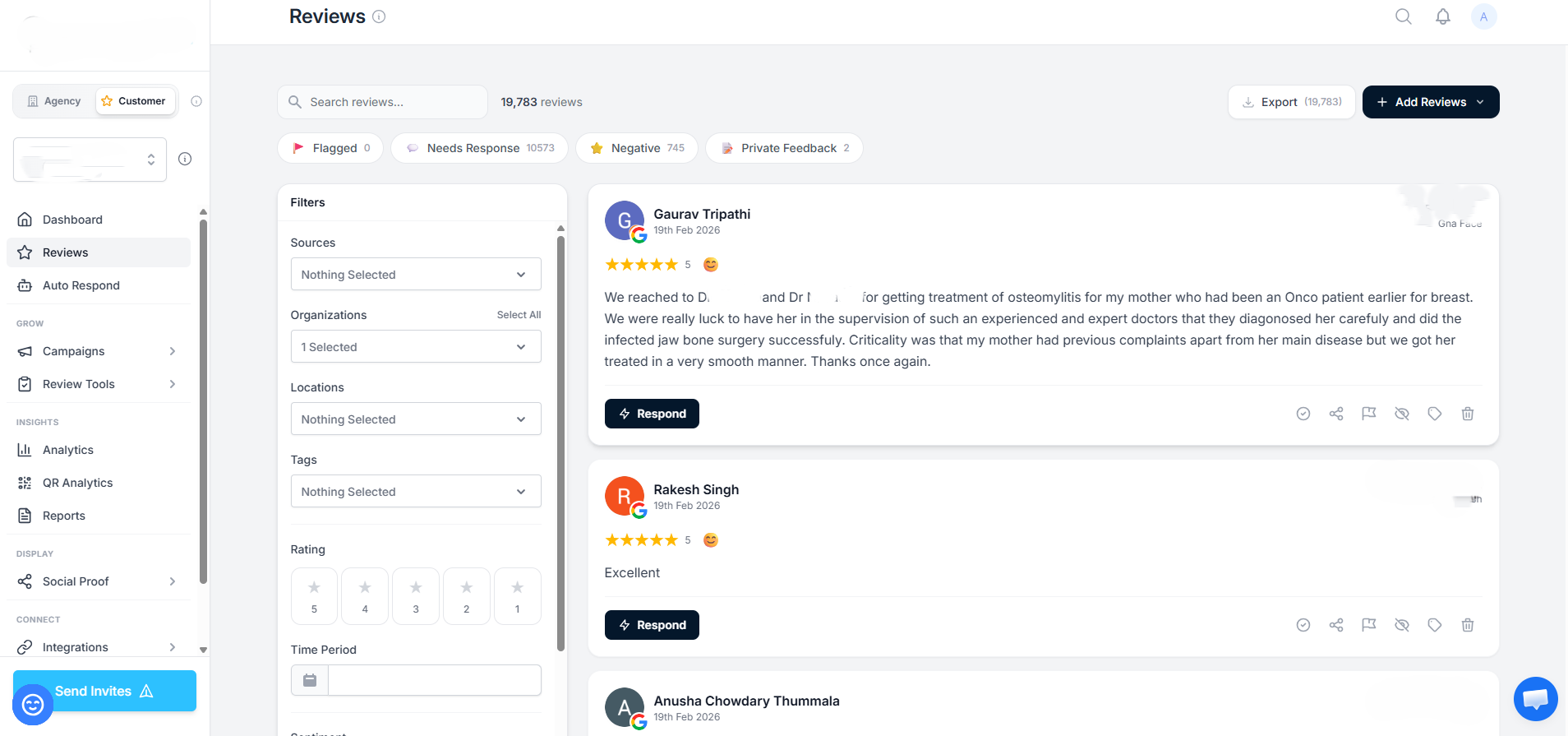Screen dimensions: 1568x736
Task: Export the 19,783 reviews
Action: 1291,102
